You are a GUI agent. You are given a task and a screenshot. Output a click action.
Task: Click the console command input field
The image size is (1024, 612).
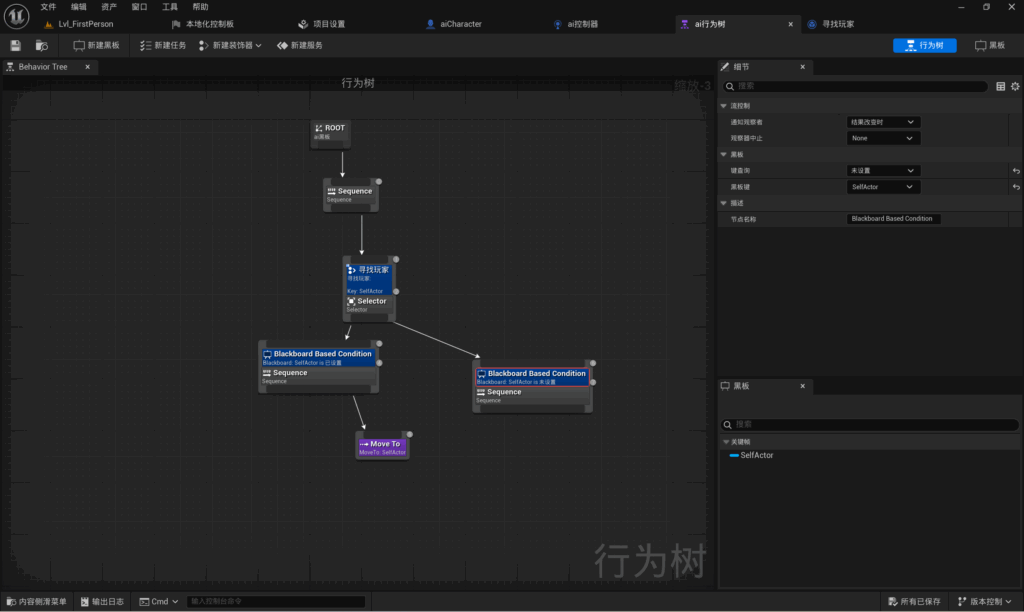click(x=276, y=602)
